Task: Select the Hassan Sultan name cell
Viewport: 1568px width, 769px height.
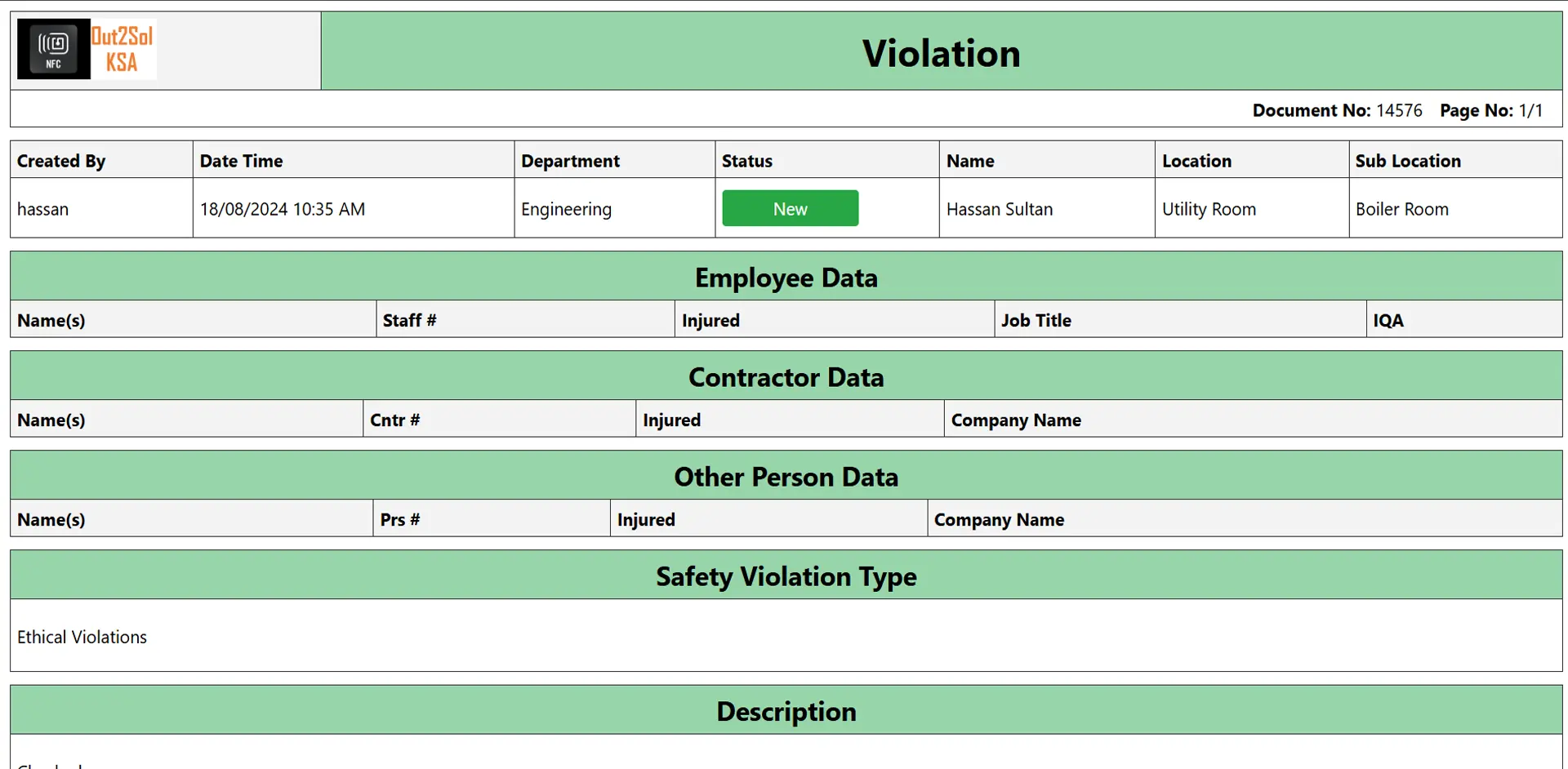Action: pos(999,209)
